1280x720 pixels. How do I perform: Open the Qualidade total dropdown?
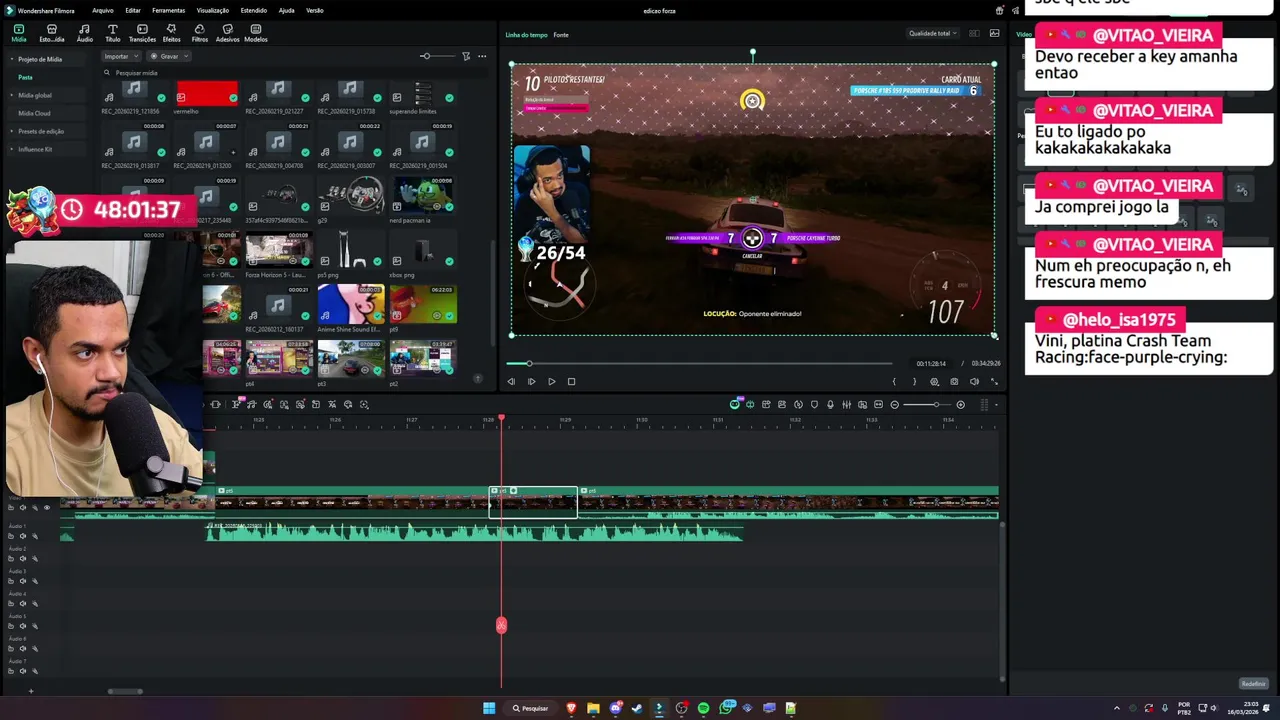[x=932, y=33]
